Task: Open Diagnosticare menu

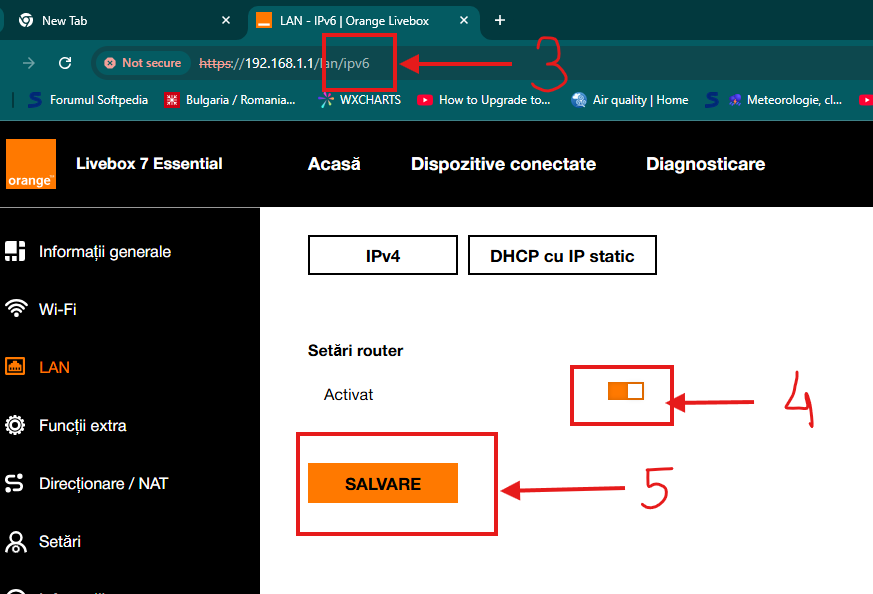Action: click(705, 164)
